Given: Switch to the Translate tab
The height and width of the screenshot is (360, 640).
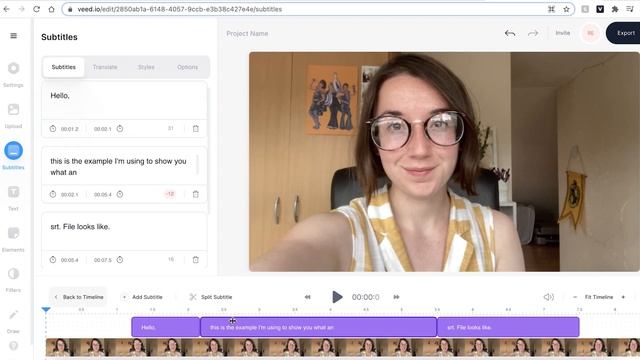Looking at the screenshot, I should tap(105, 67).
